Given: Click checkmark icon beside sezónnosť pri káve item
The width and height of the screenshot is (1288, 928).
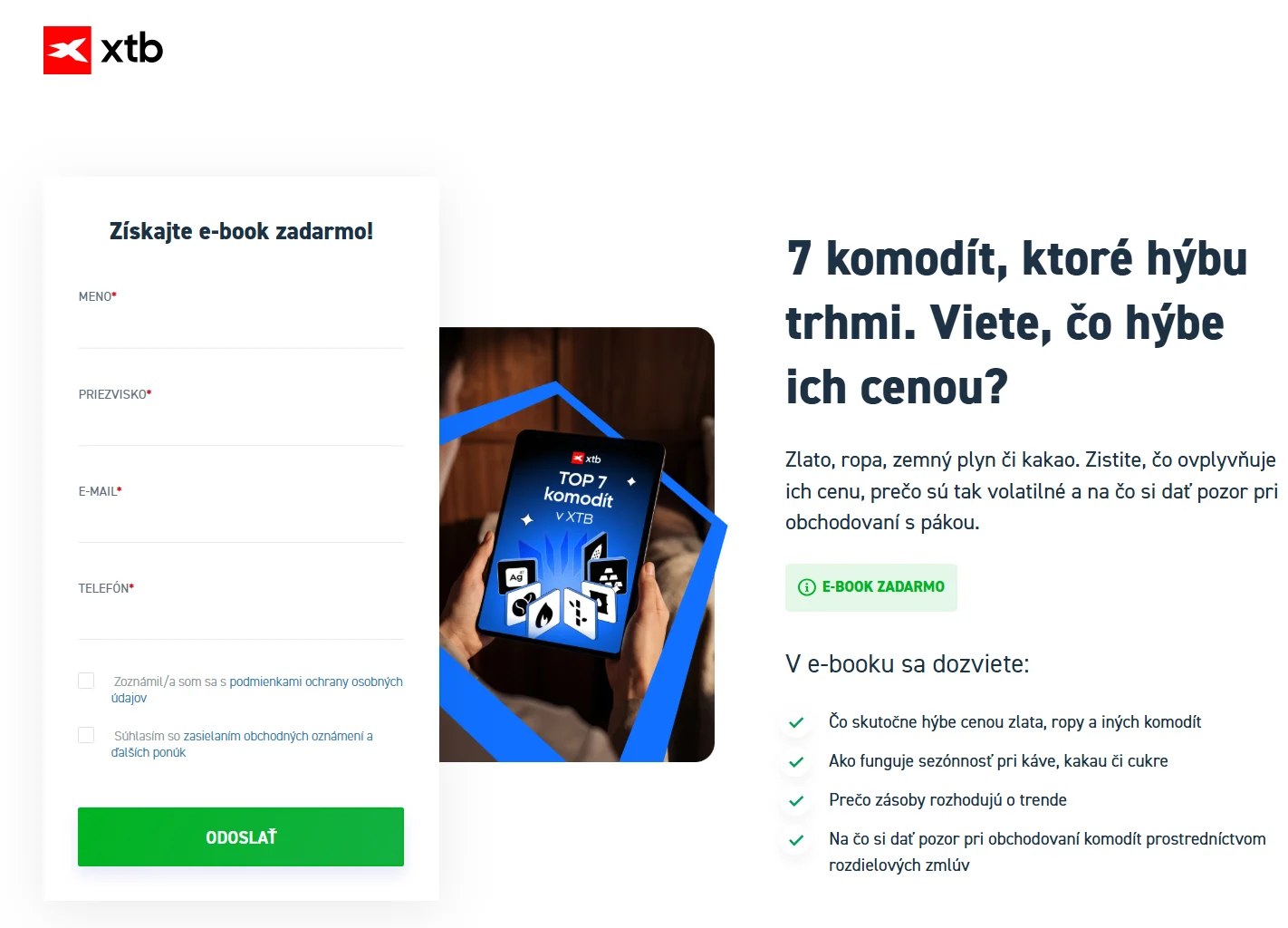Looking at the screenshot, I should 796,761.
